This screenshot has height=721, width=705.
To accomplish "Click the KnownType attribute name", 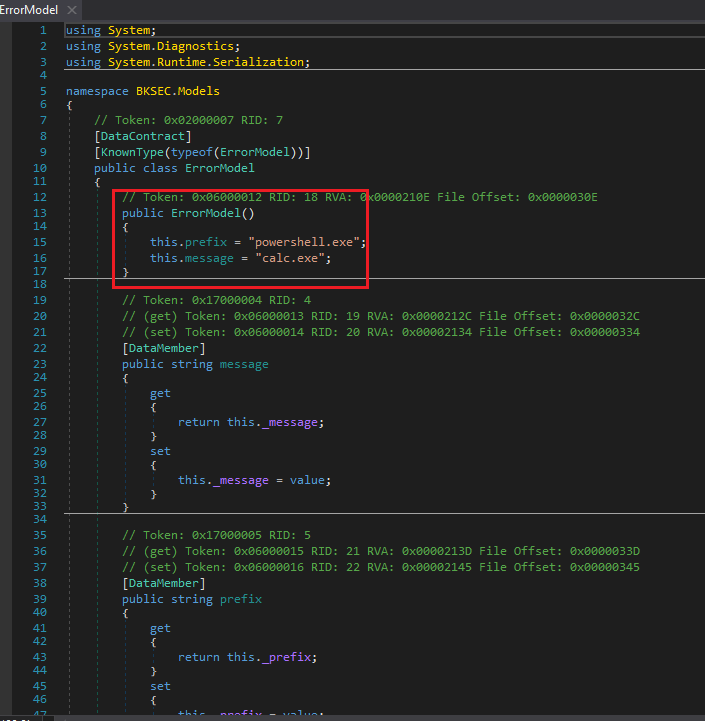I will point(132,152).
